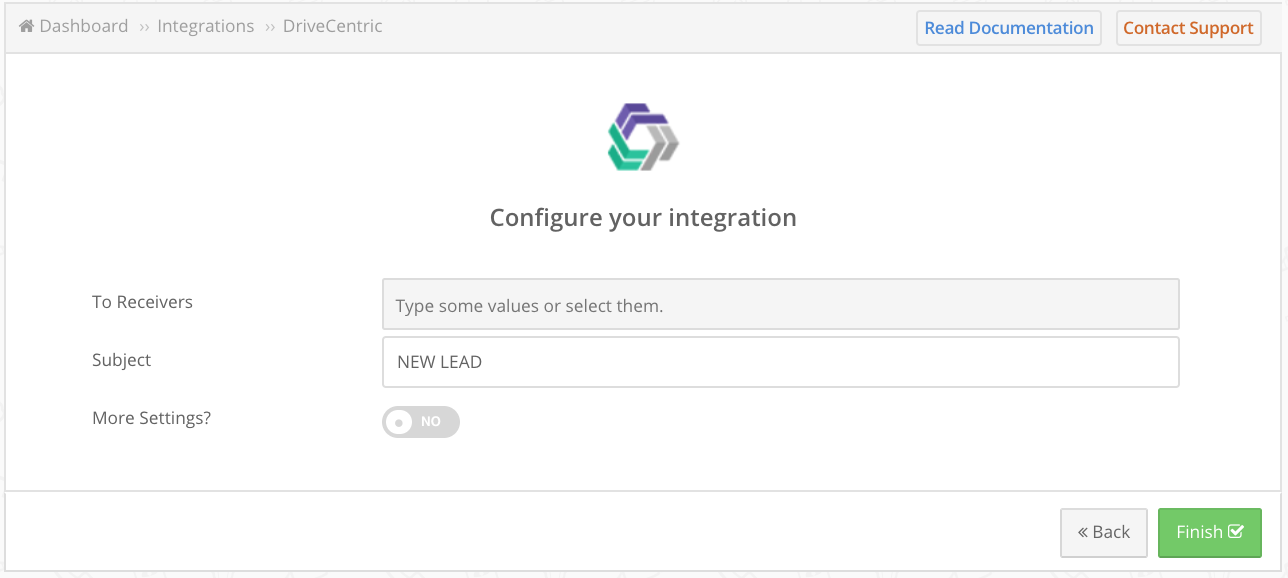Click the chevron separator before DriveCentric
The width and height of the screenshot is (1288, 578).
click(270, 27)
